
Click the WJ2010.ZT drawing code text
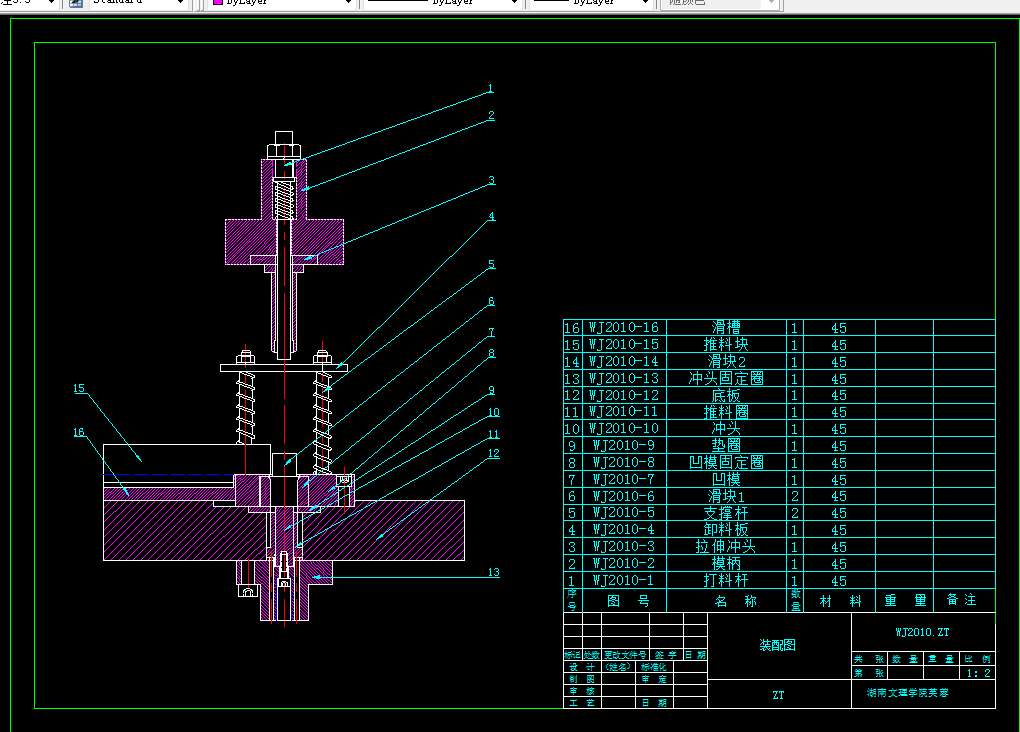tap(922, 632)
